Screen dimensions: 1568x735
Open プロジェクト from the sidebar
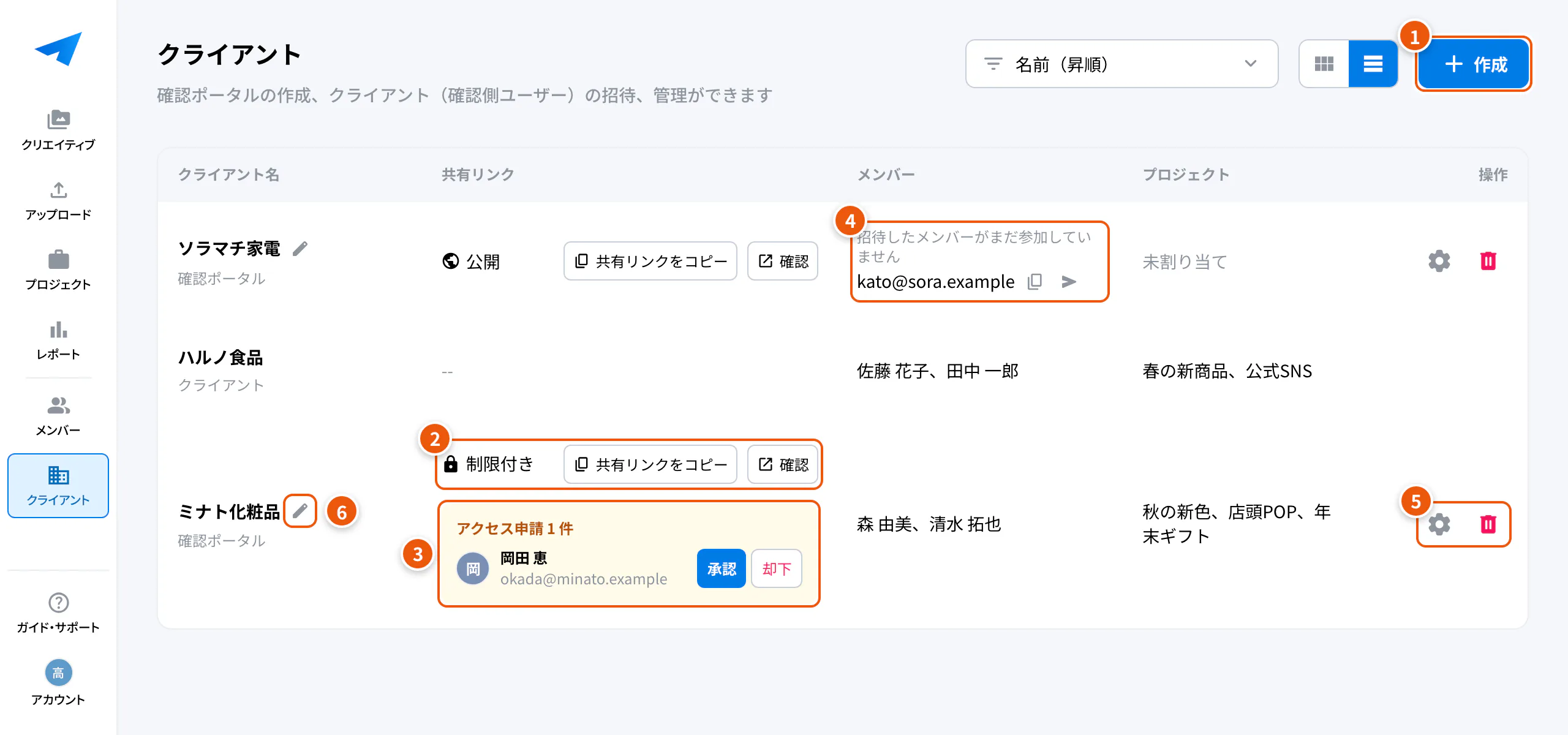(x=58, y=270)
